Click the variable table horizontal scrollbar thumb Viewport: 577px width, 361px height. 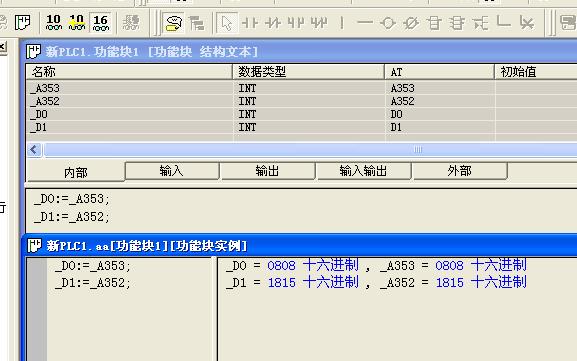coord(310,150)
